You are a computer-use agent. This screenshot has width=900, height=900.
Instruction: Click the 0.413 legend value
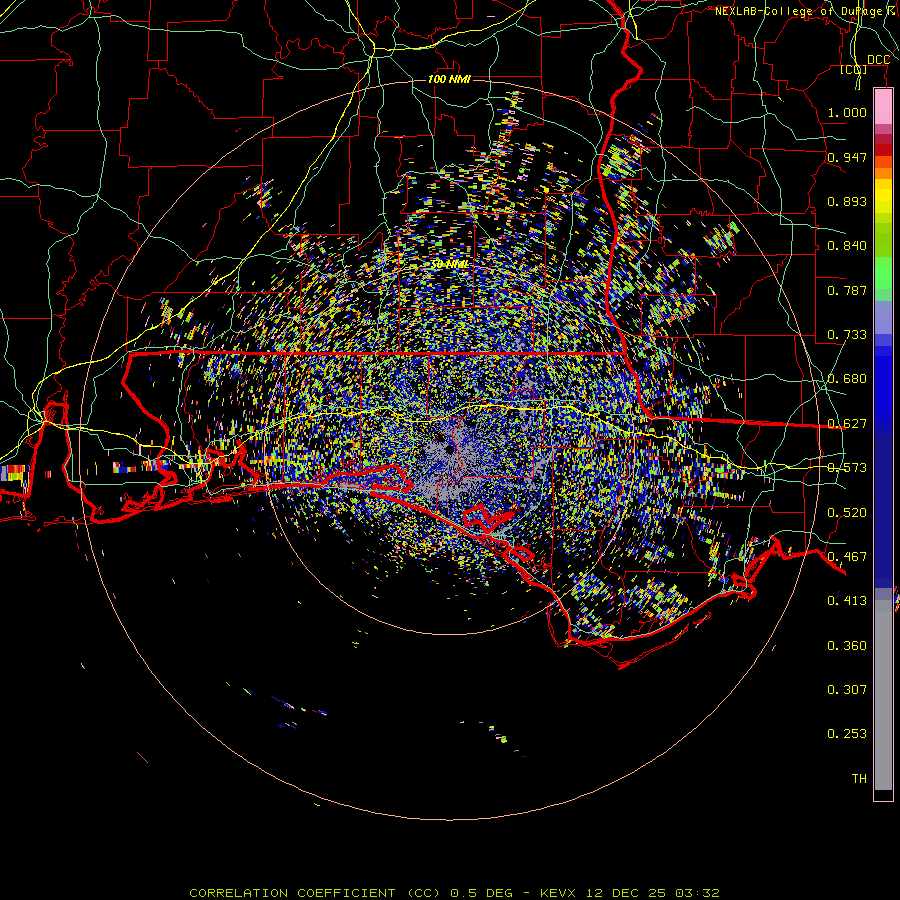847,601
